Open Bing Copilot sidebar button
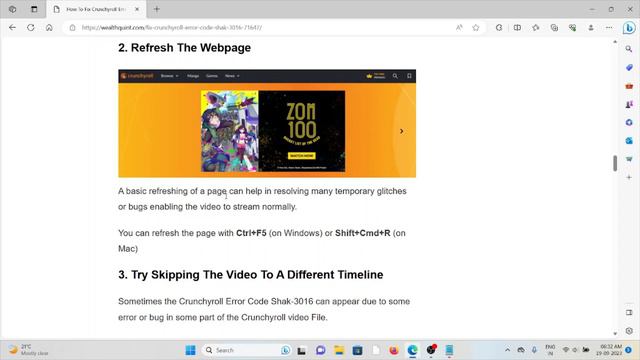640x360 pixels. pyautogui.click(x=629, y=28)
